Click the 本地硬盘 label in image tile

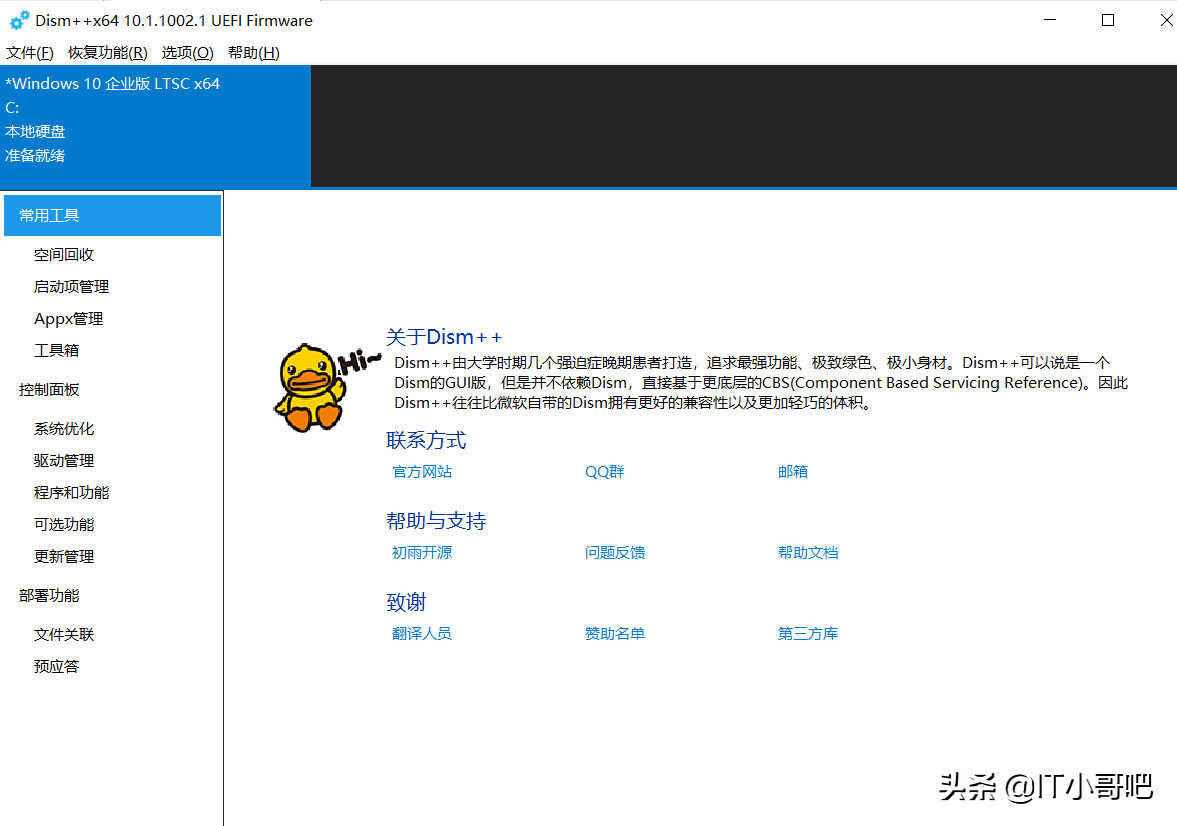(x=35, y=131)
